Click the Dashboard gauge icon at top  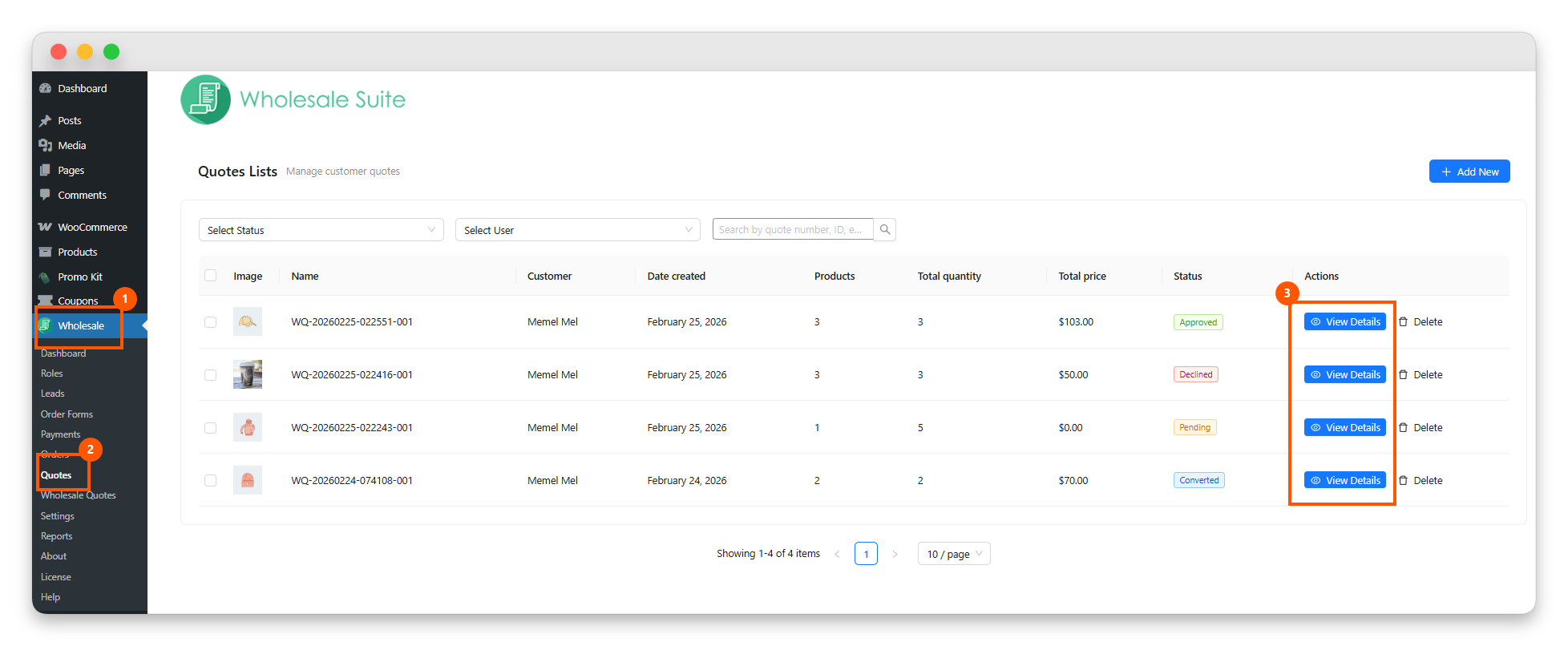(x=46, y=89)
